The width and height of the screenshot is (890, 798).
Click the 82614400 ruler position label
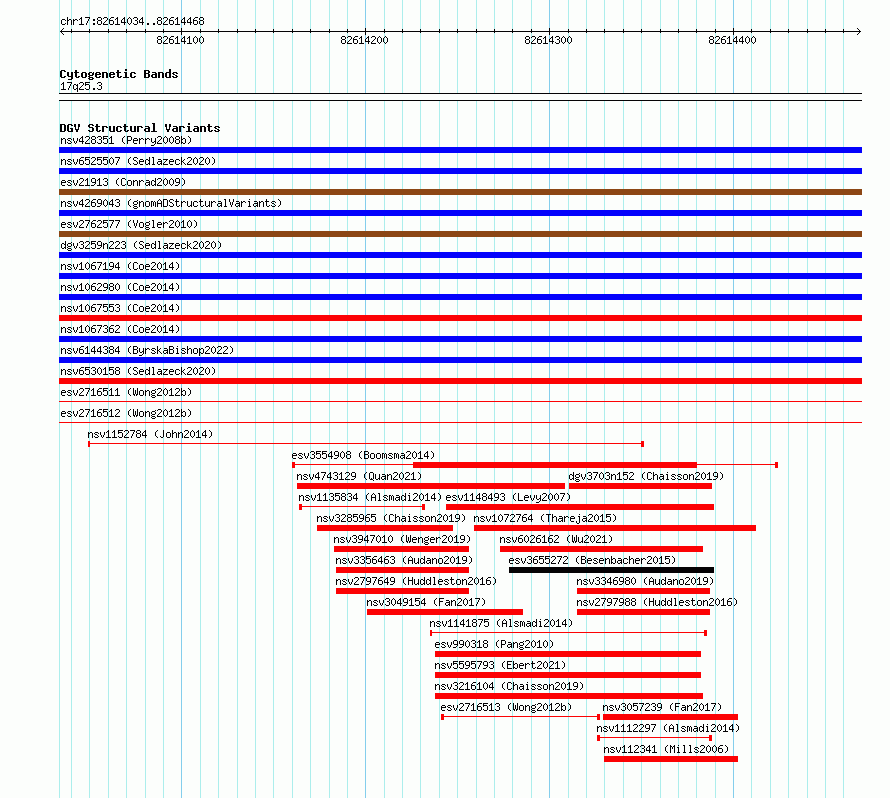[x=732, y=40]
